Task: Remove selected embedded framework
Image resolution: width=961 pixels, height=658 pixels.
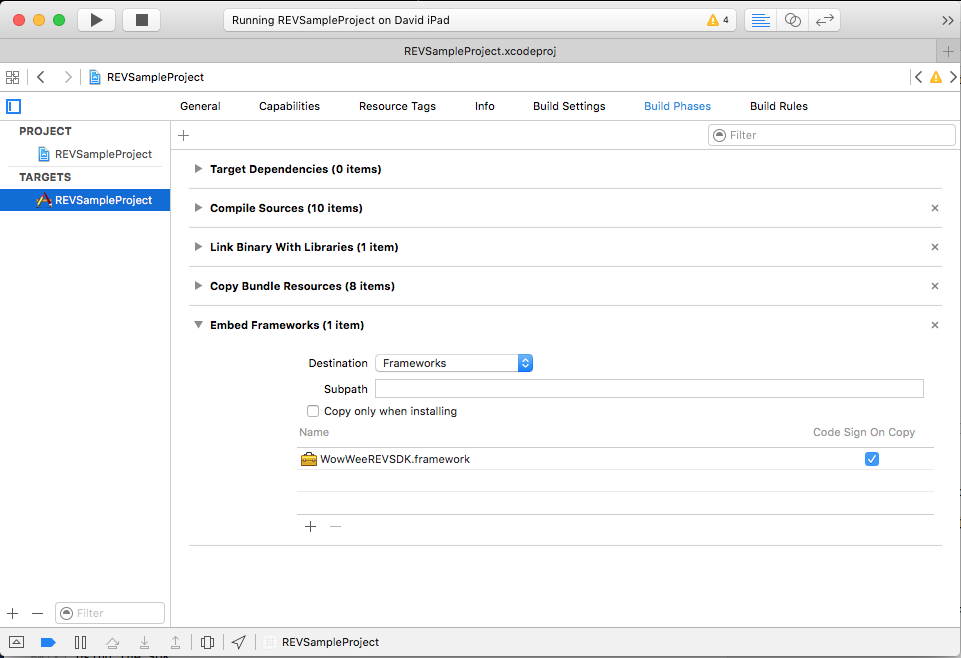Action: click(335, 527)
